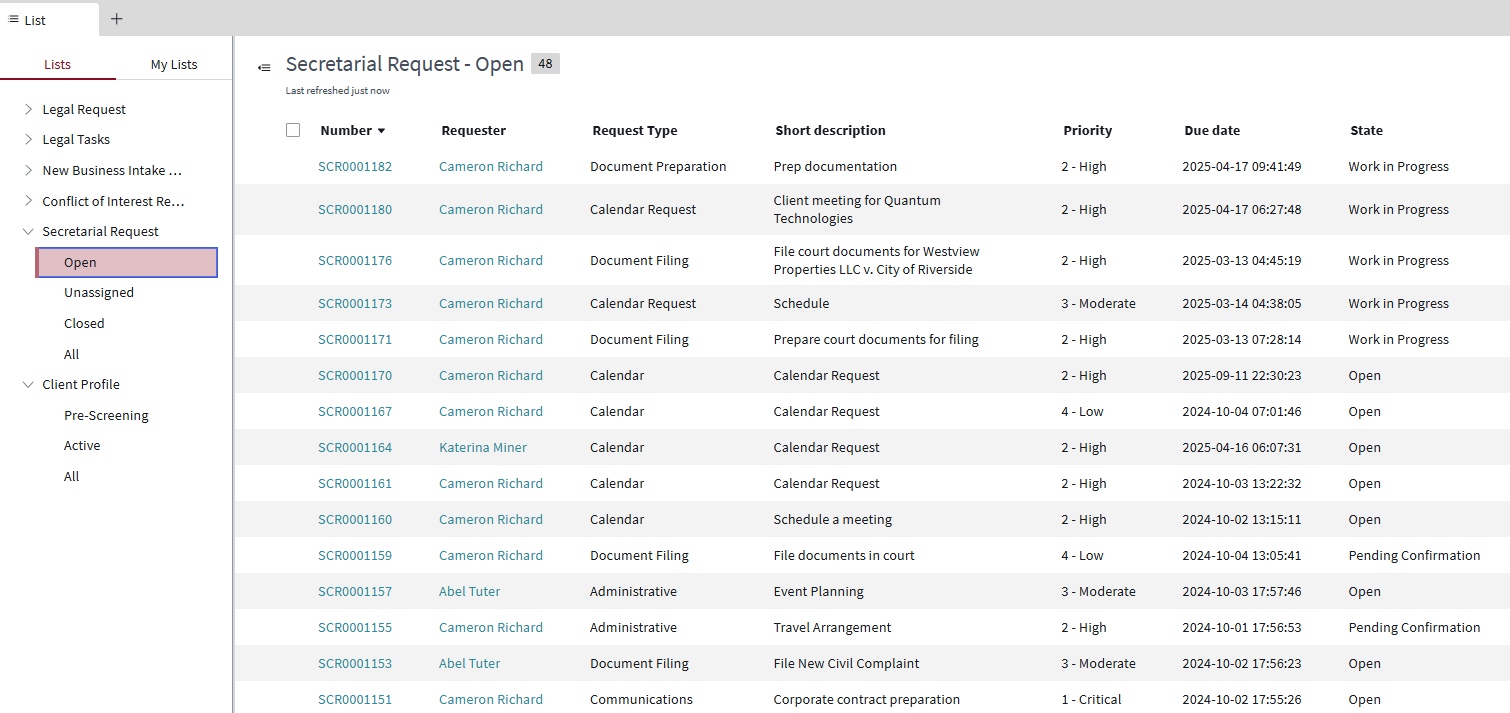Expand the Legal Tasks tree node

(x=28, y=139)
